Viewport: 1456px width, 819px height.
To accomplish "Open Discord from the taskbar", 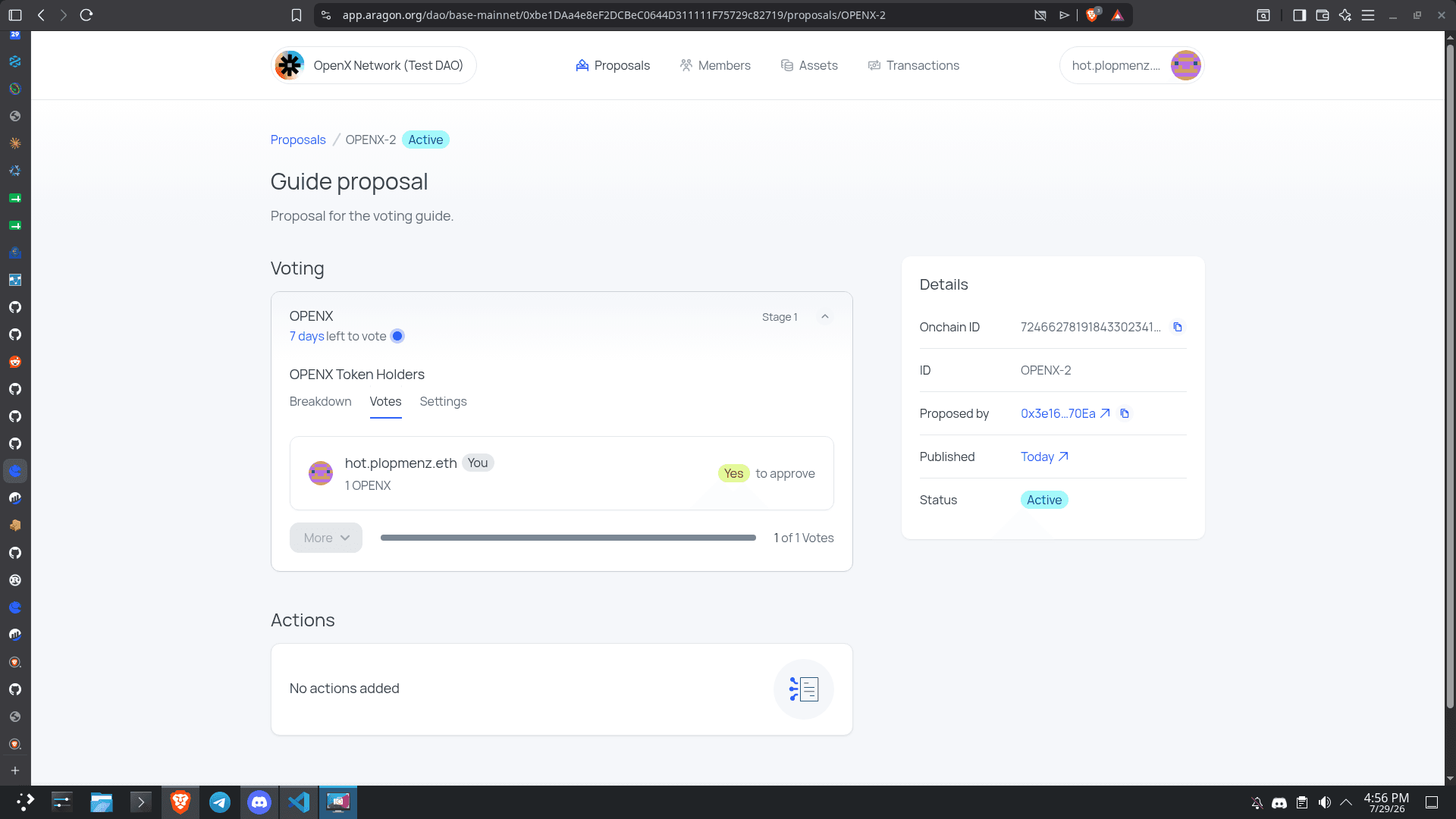I will (x=259, y=802).
